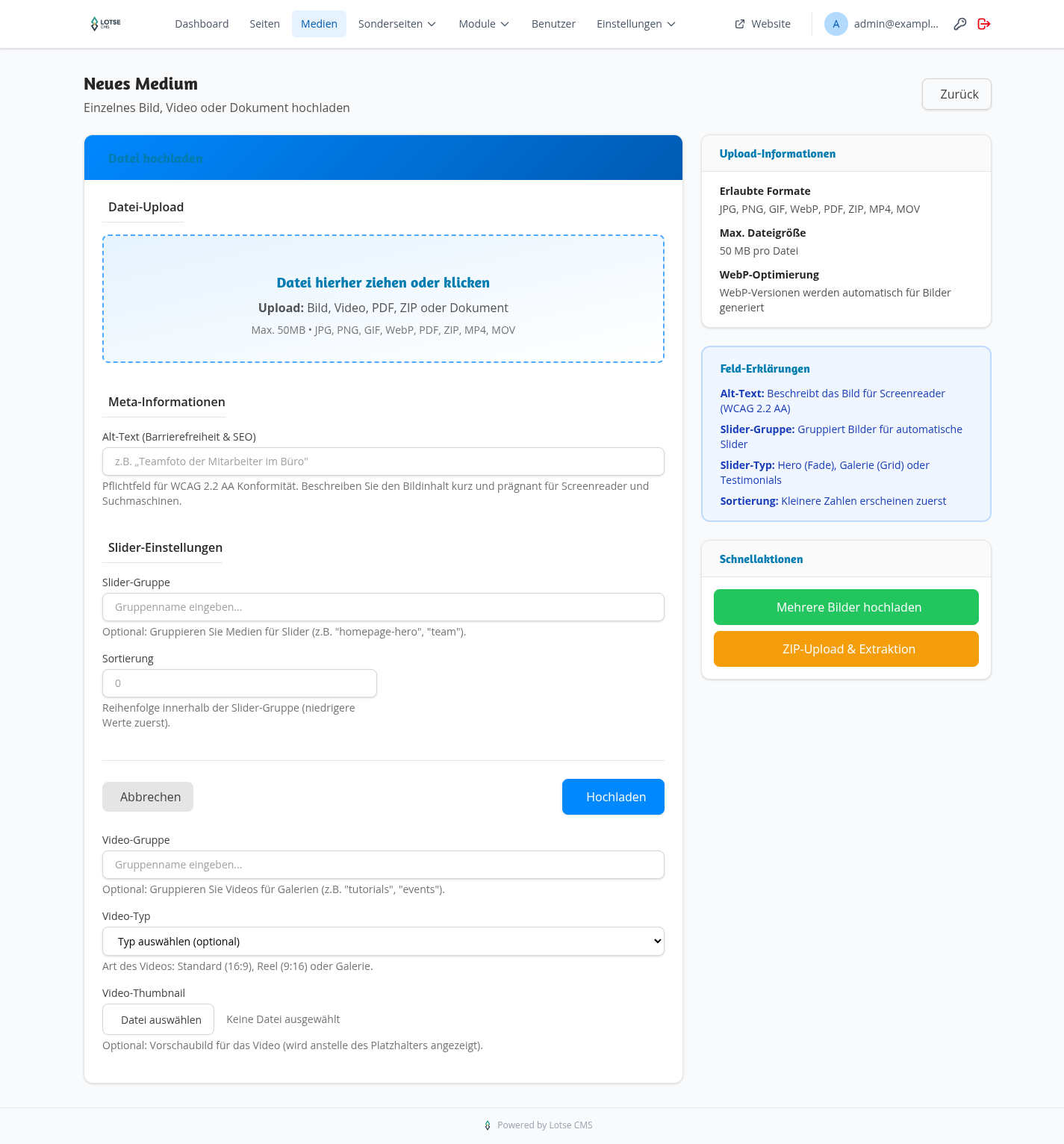This screenshot has height=1144, width=1064.
Task: Click Mehrere Bilder hochladen button
Action: click(x=846, y=607)
